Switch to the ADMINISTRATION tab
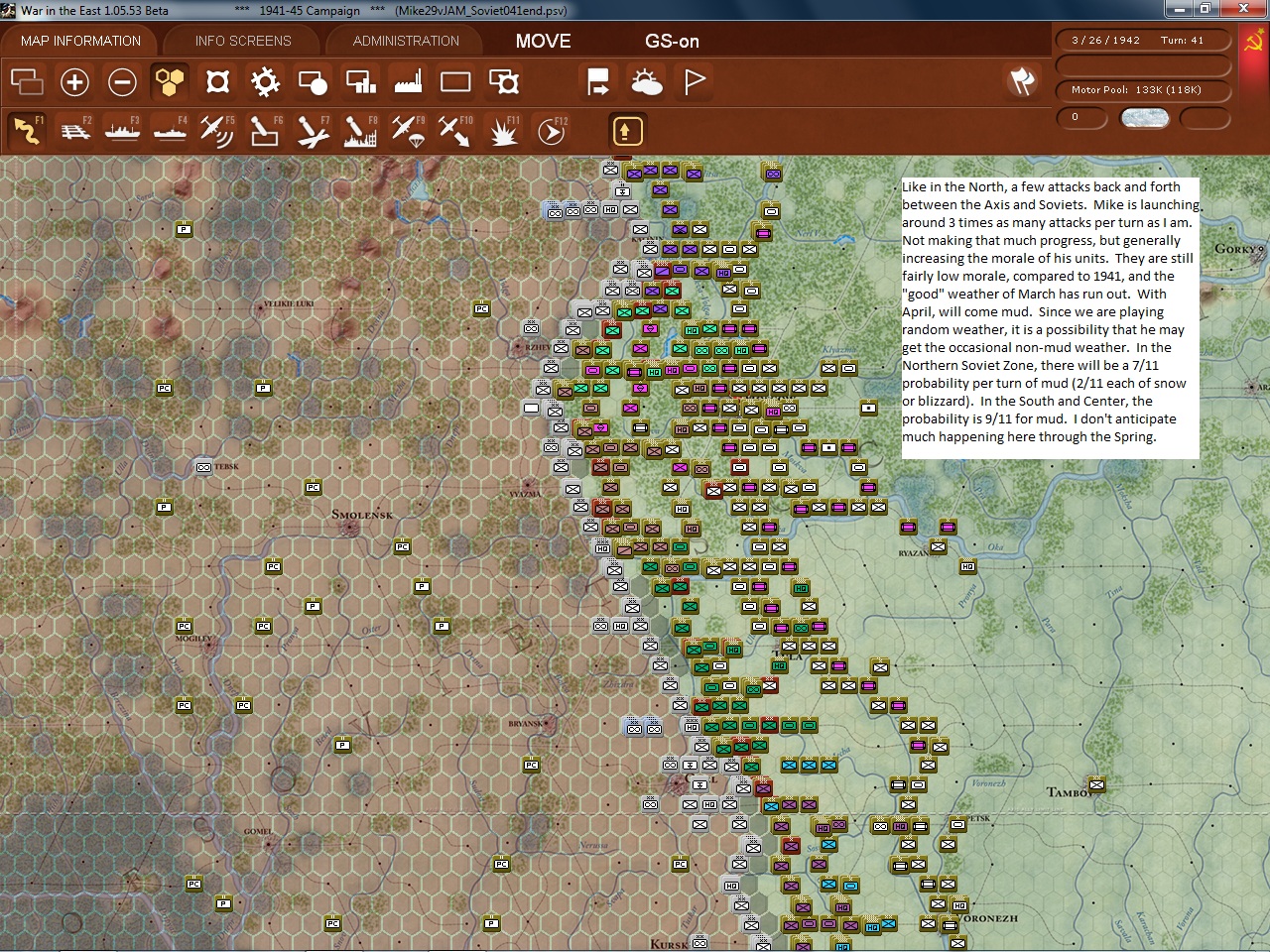The width and height of the screenshot is (1270, 952). pyautogui.click(x=406, y=41)
